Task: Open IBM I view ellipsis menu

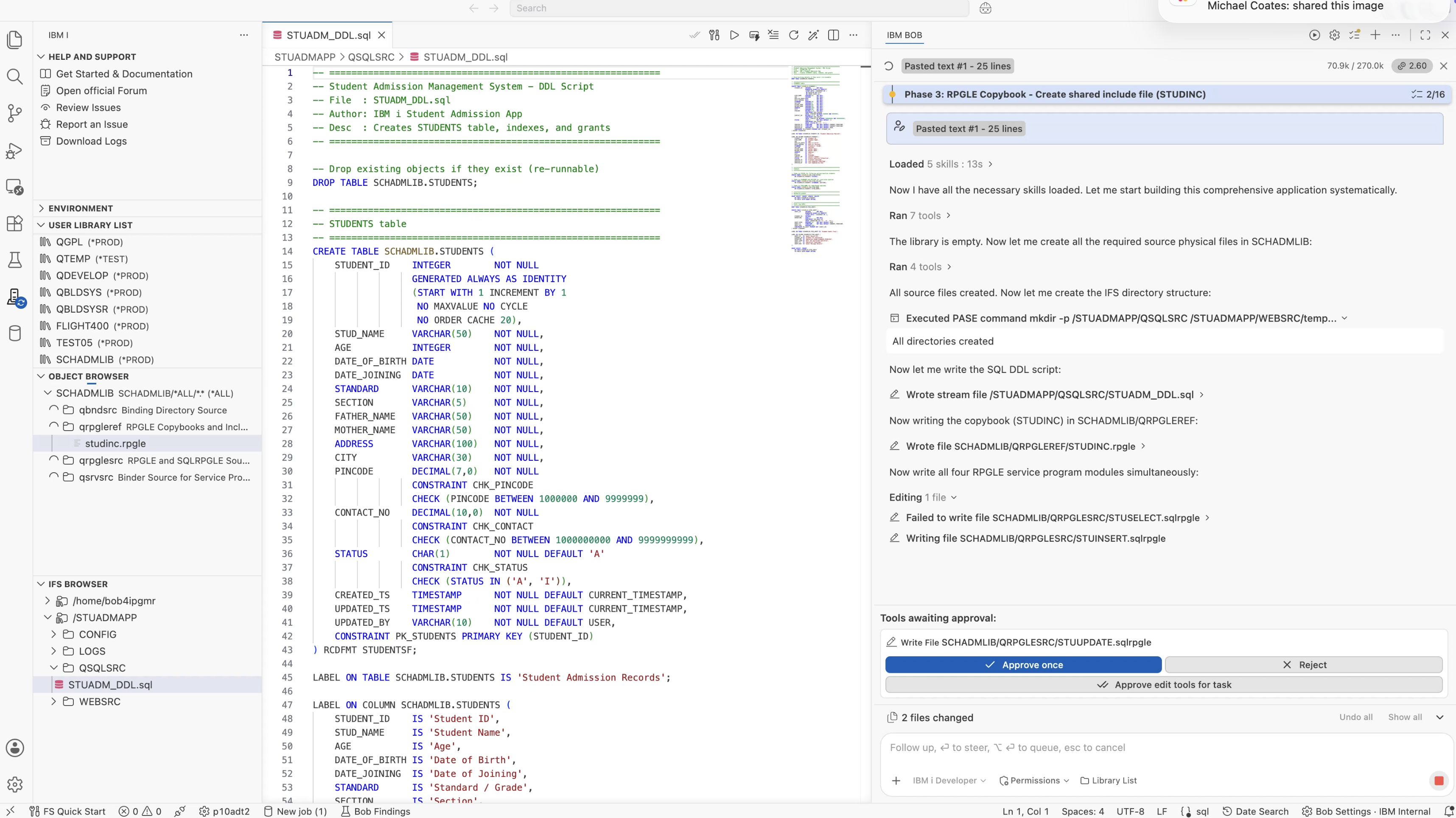Action: (x=244, y=35)
